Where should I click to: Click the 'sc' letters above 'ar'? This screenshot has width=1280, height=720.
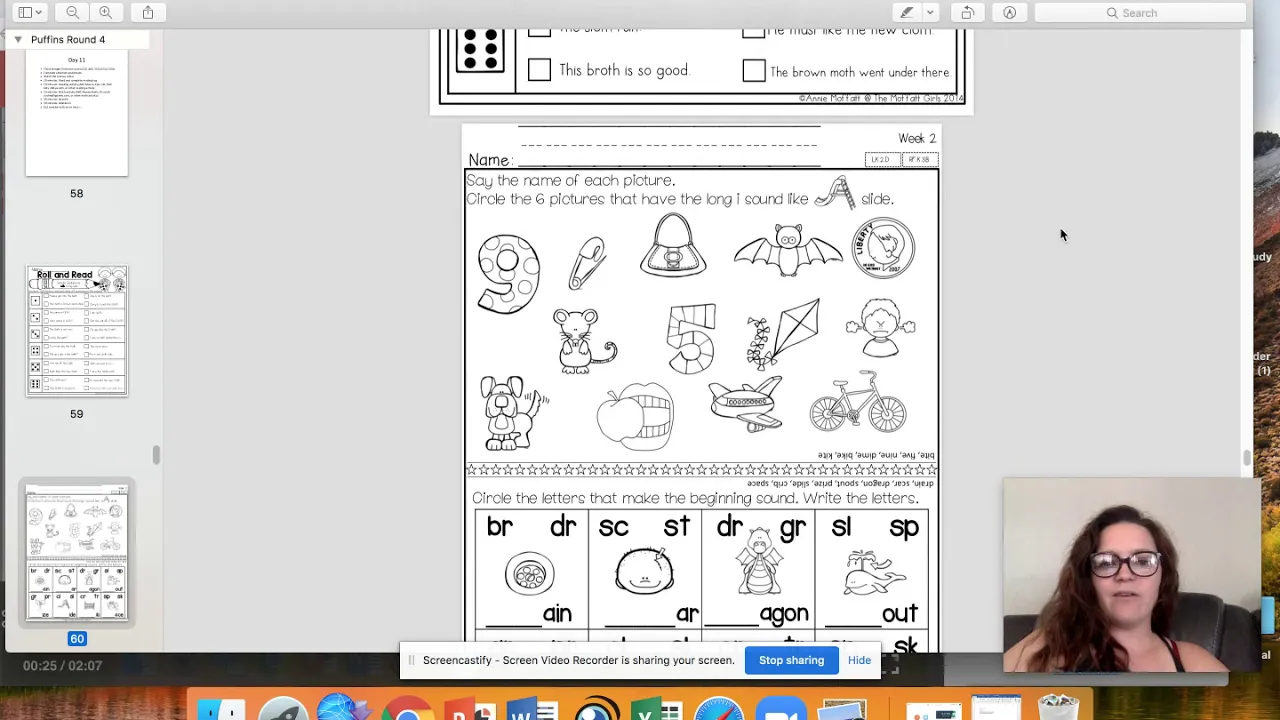[614, 527]
